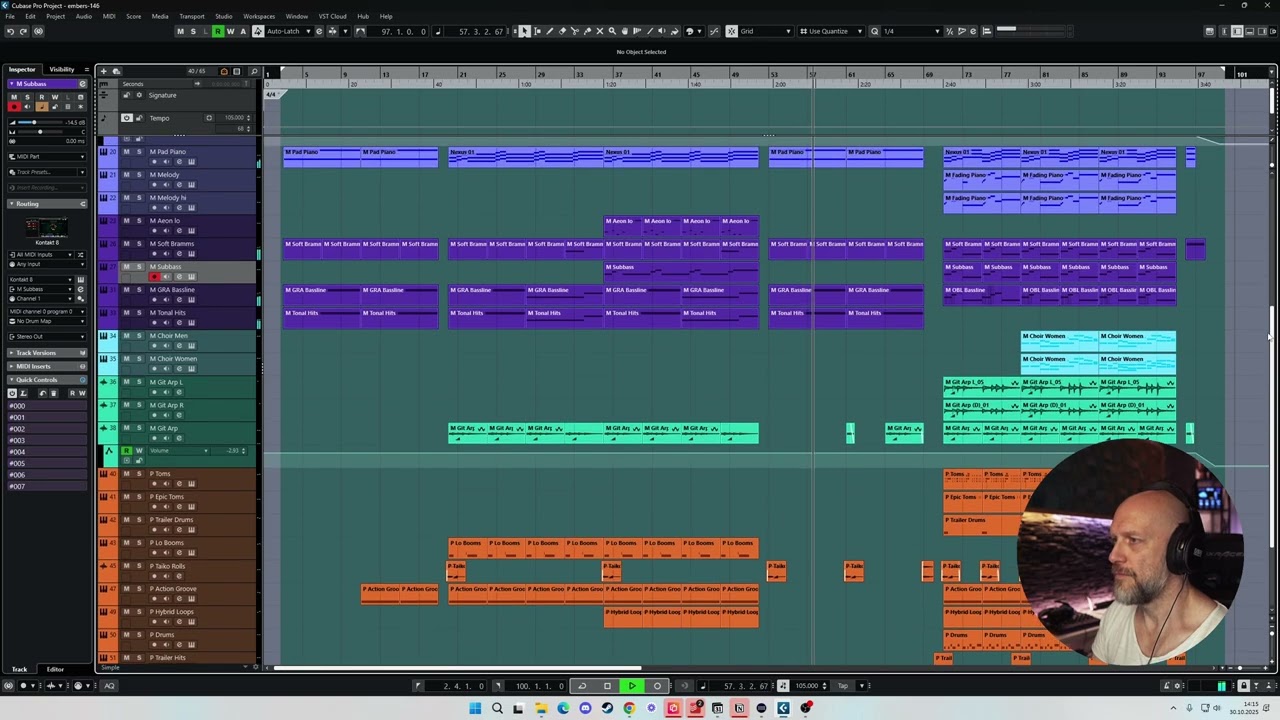The width and height of the screenshot is (1280, 720).
Task: Open the Grid snap type dropdown
Action: coord(766,31)
